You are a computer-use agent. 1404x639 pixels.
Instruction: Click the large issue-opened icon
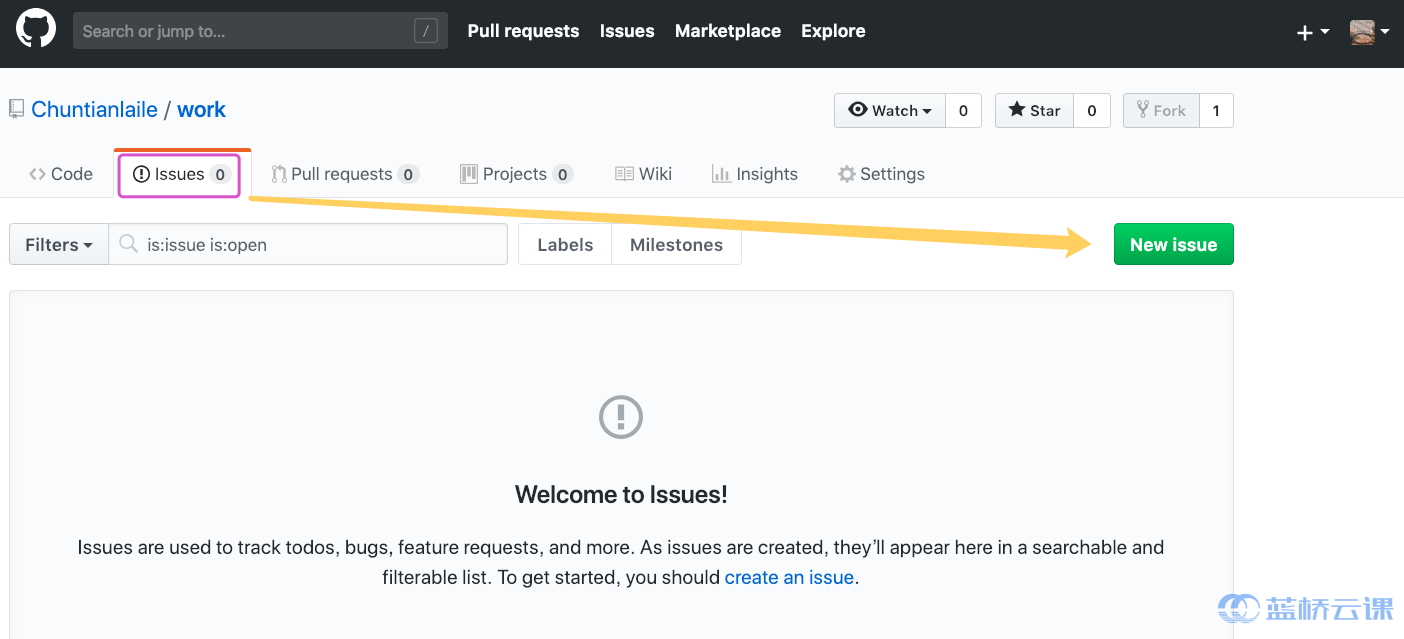tap(621, 417)
